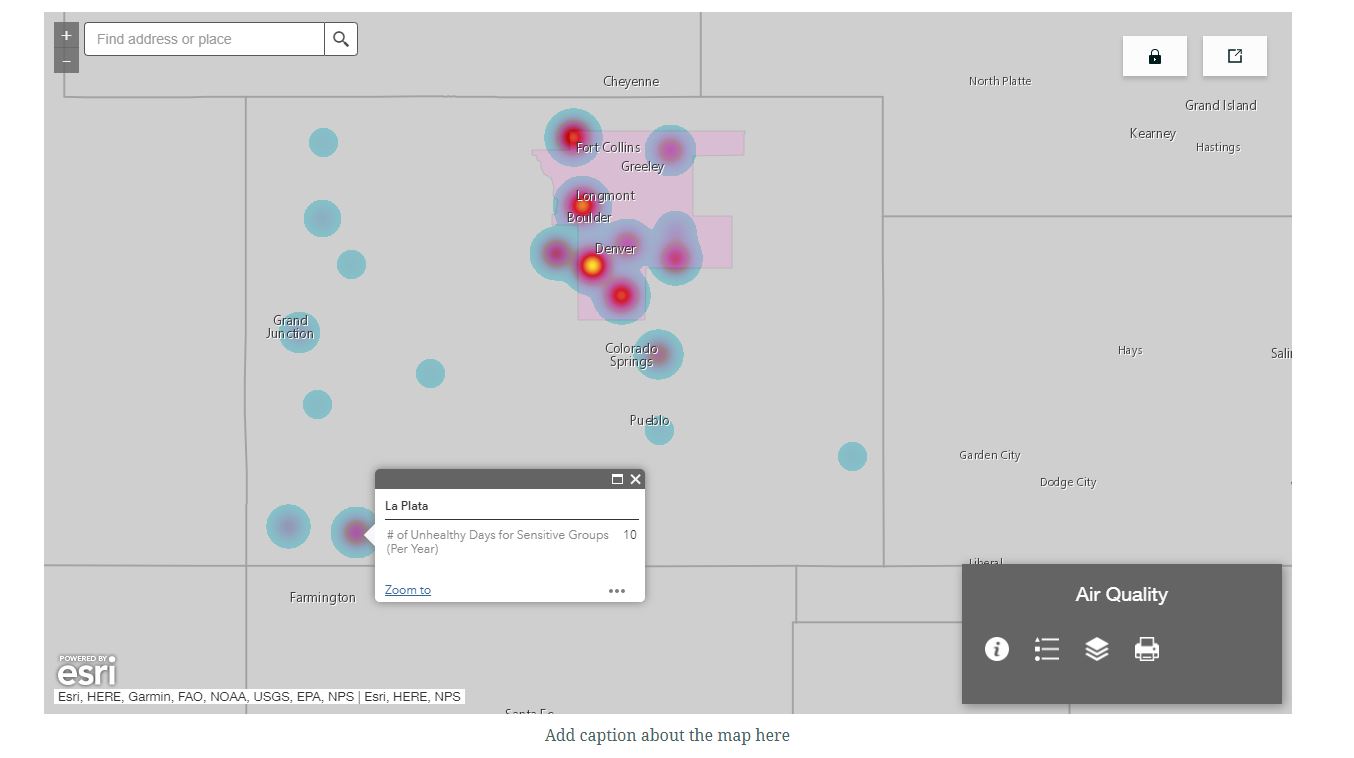Click the Hays city label
The height and width of the screenshot is (758, 1354).
point(1130,350)
